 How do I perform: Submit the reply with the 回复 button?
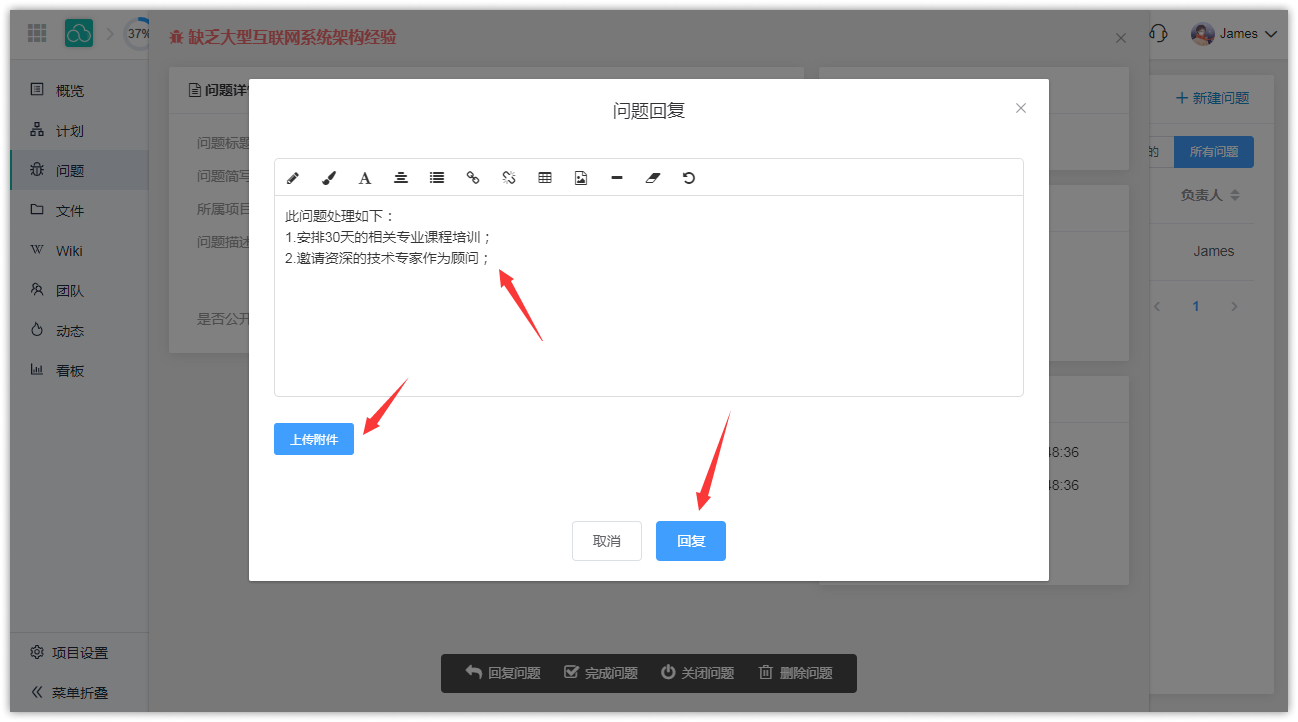point(691,541)
